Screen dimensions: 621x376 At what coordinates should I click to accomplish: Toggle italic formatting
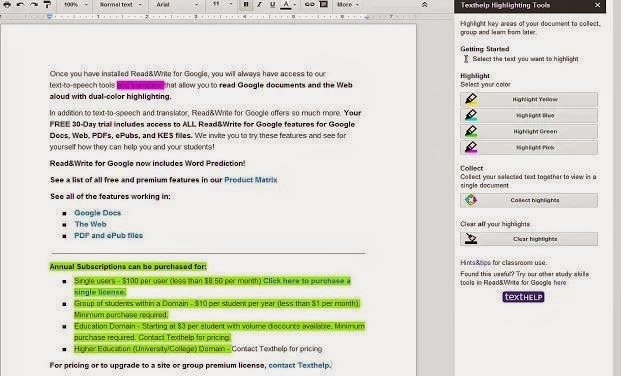click(x=259, y=4)
